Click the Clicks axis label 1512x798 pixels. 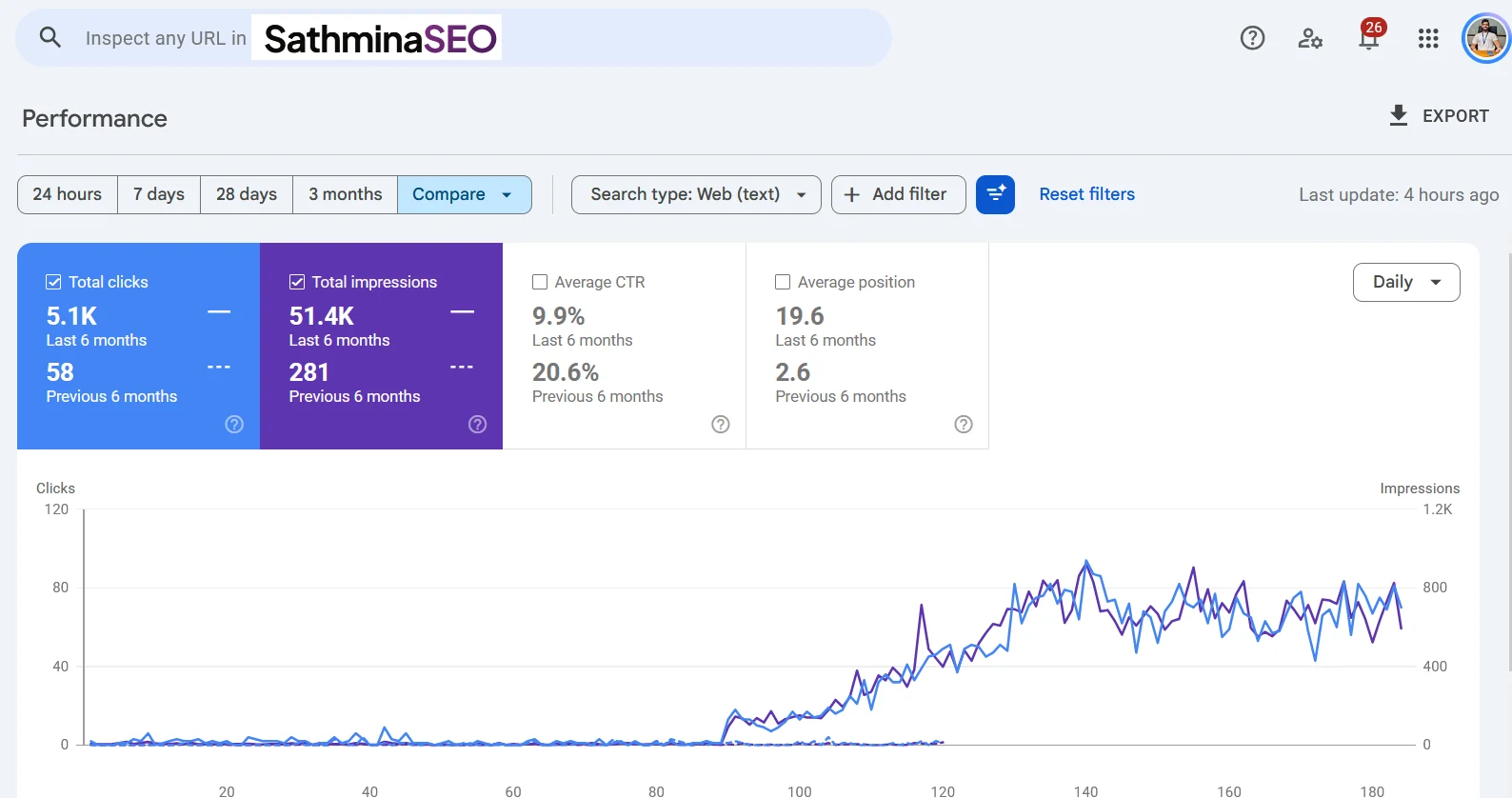[x=55, y=489]
